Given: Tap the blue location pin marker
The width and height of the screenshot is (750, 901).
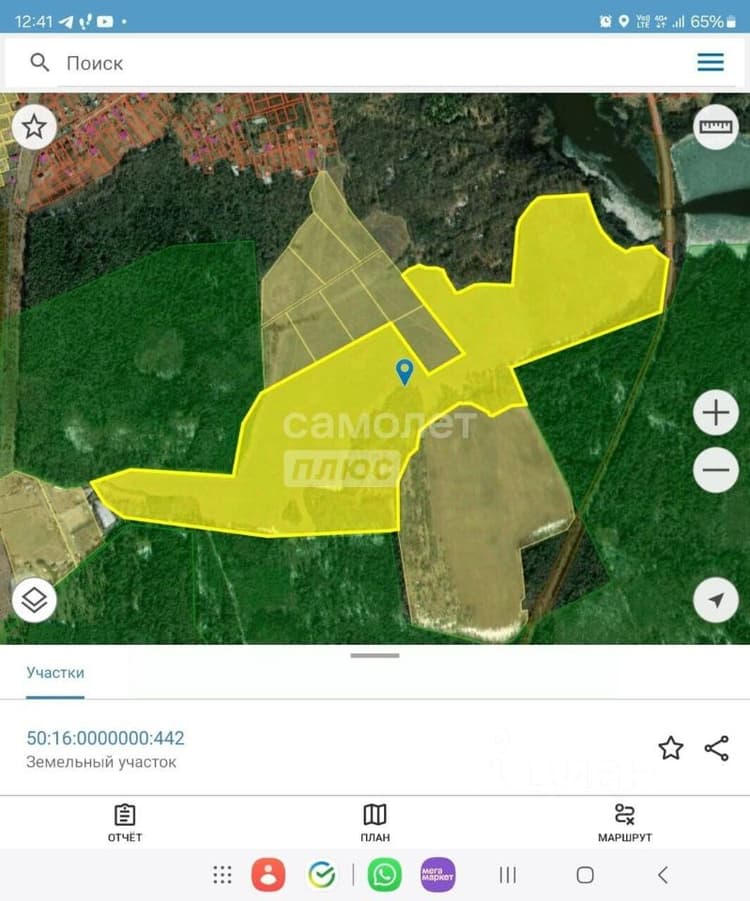Looking at the screenshot, I should coord(405,372).
